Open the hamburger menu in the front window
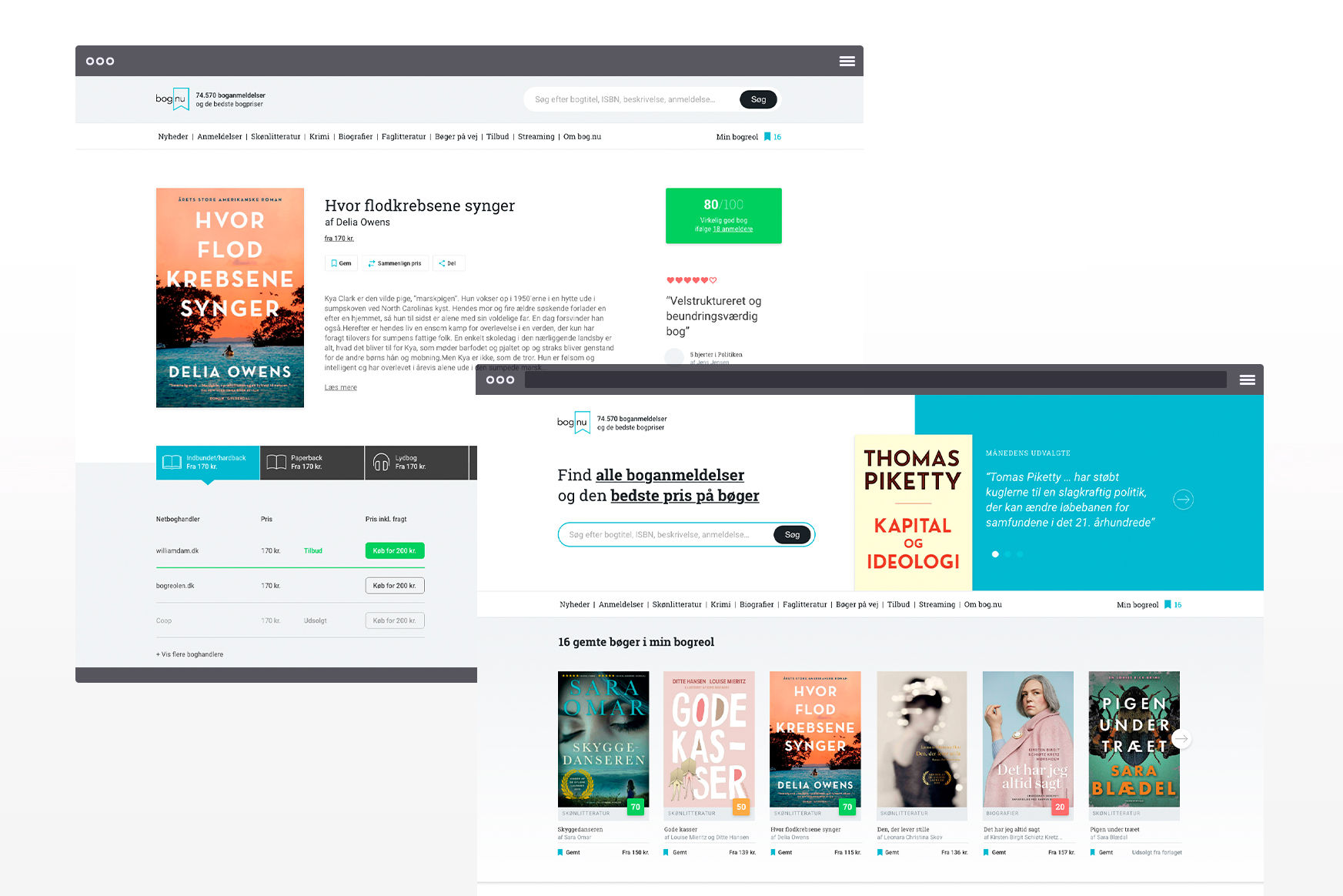This screenshot has height=896, width=1343. click(x=1247, y=379)
